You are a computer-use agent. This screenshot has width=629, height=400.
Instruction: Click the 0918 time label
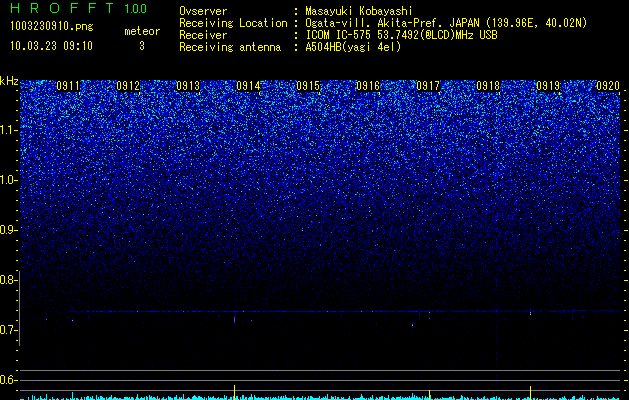pyautogui.click(x=488, y=86)
